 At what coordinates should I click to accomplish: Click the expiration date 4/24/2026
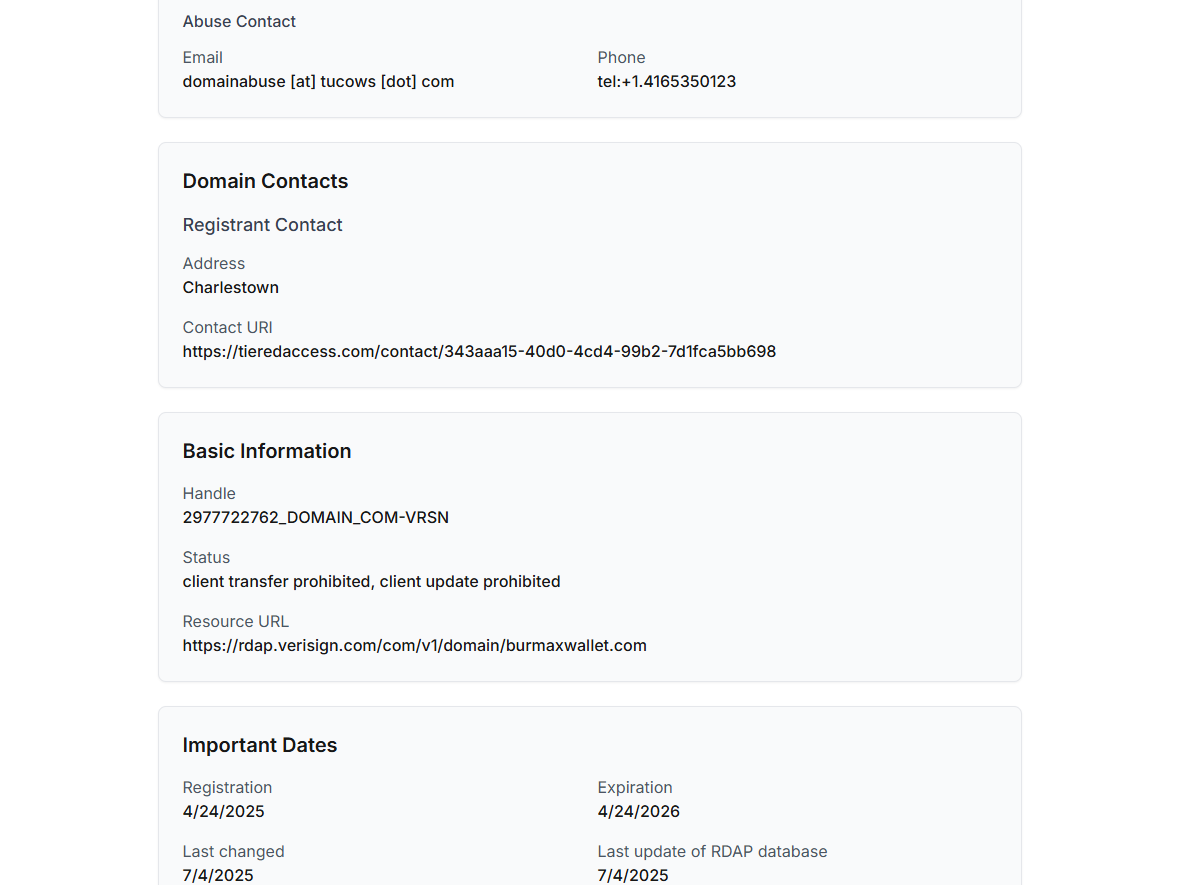638,812
